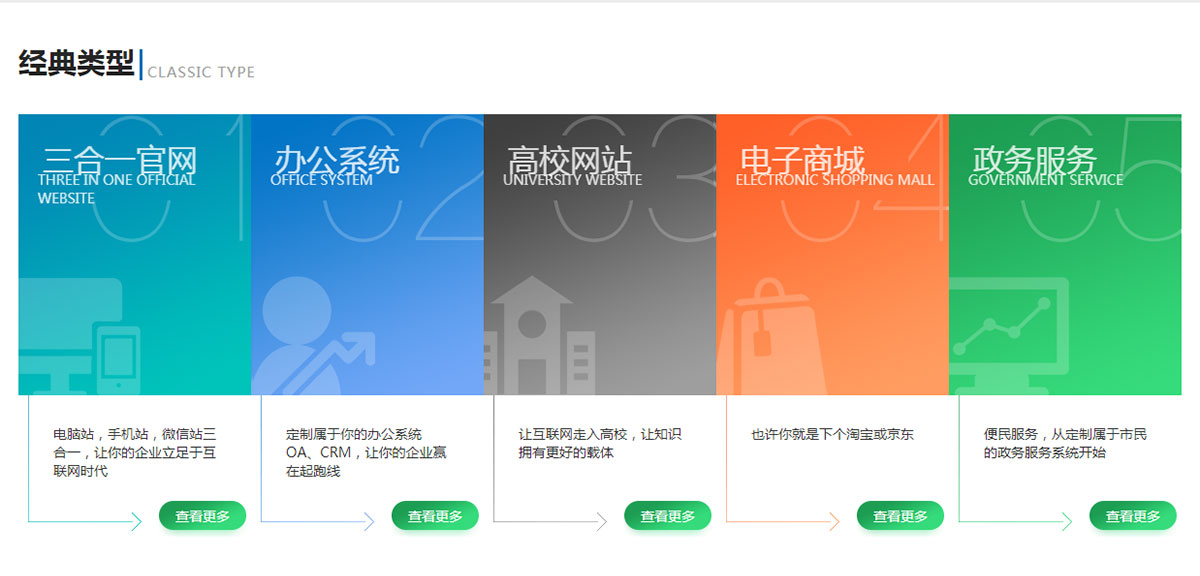Click the GOVERNMENT SERVICE subtitle
The height and width of the screenshot is (576, 1200).
tap(1046, 180)
